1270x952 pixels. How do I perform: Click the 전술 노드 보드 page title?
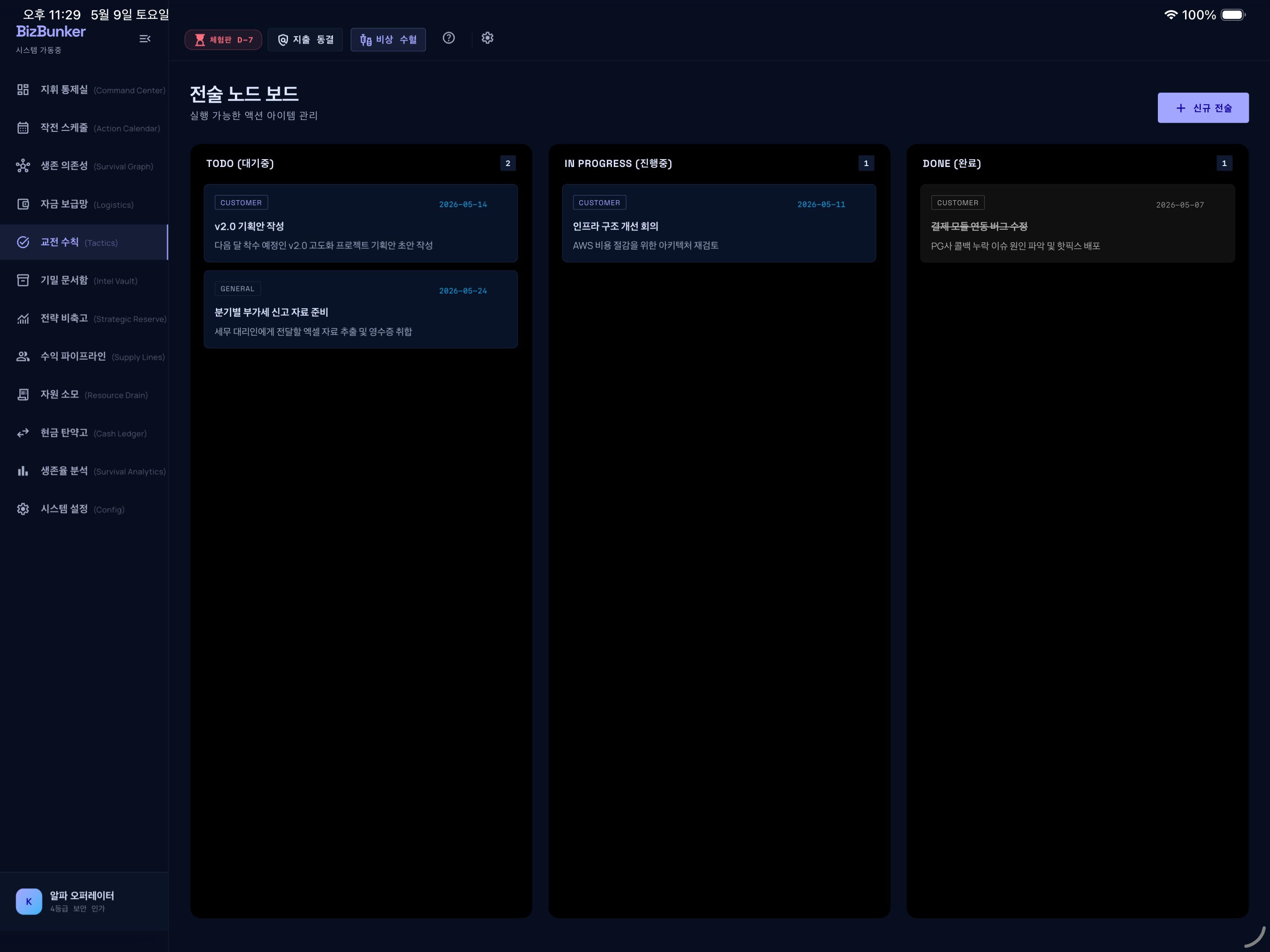pyautogui.click(x=244, y=94)
